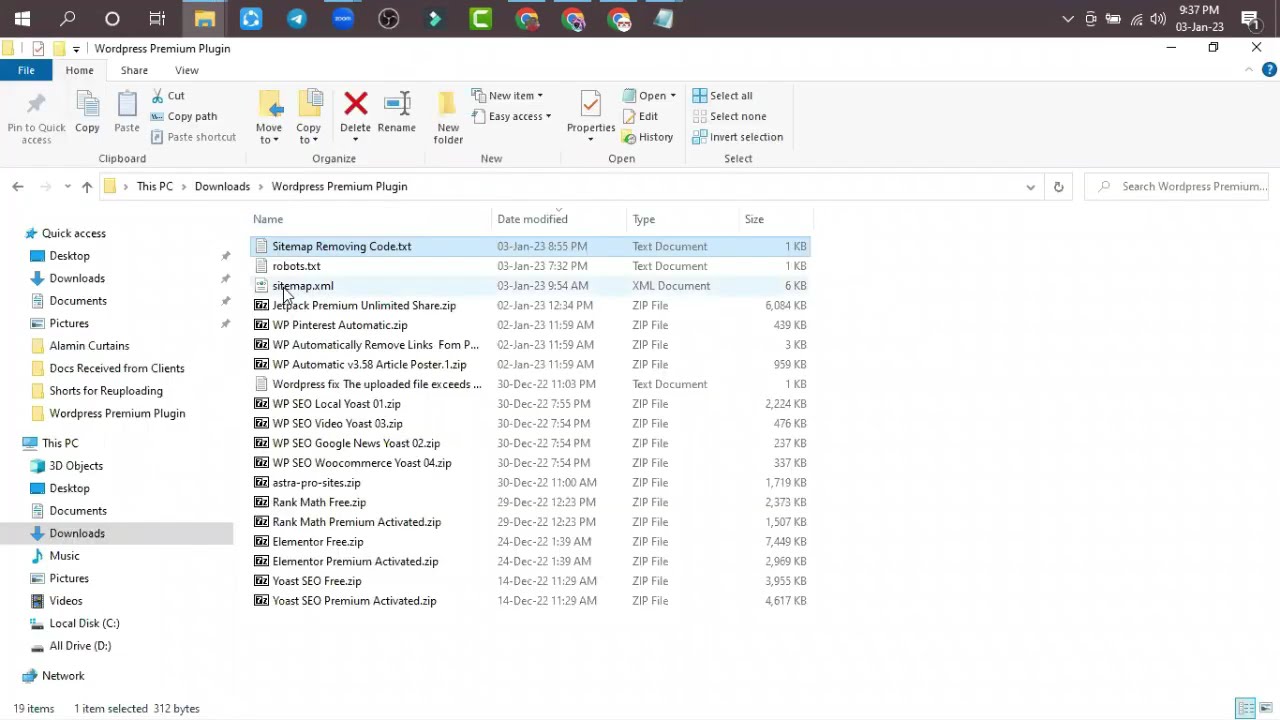Image resolution: width=1280 pixels, height=720 pixels.
Task: Sort by the Type column header
Action: pos(644,219)
